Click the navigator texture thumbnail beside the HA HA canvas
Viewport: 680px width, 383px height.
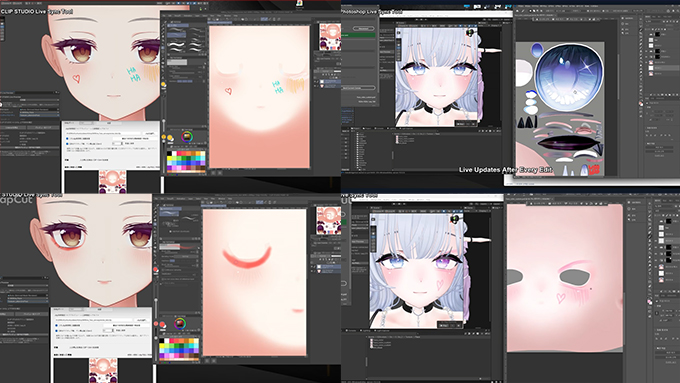(x=330, y=37)
